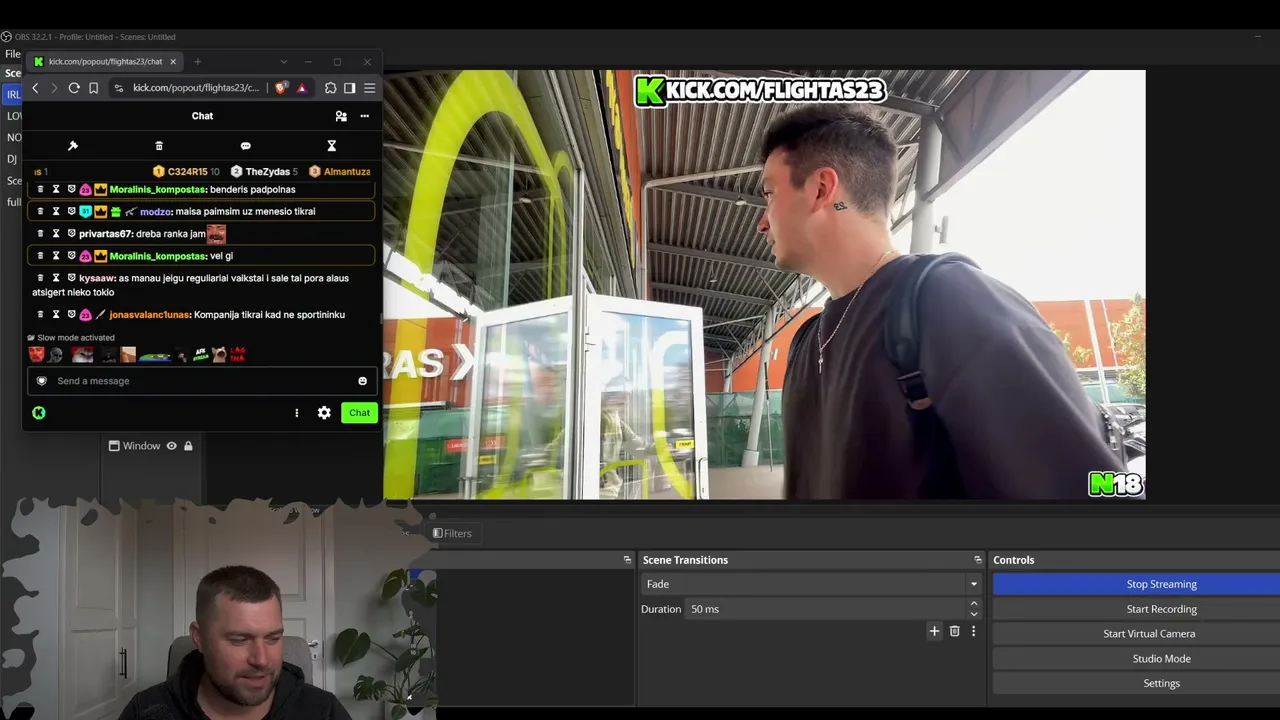Delete jonasvalanc1unas's chat message
This screenshot has height=720, width=1280.
click(40, 315)
